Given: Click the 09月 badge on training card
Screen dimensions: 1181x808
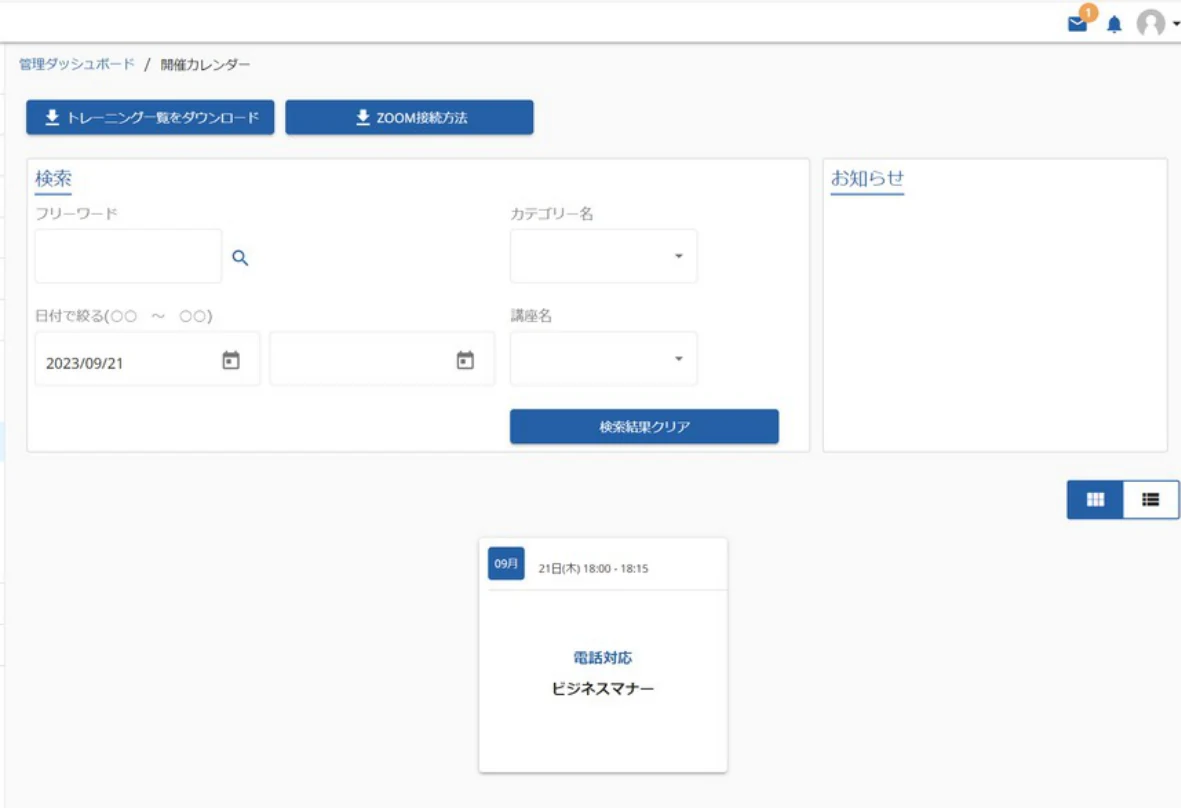Looking at the screenshot, I should click(x=506, y=563).
